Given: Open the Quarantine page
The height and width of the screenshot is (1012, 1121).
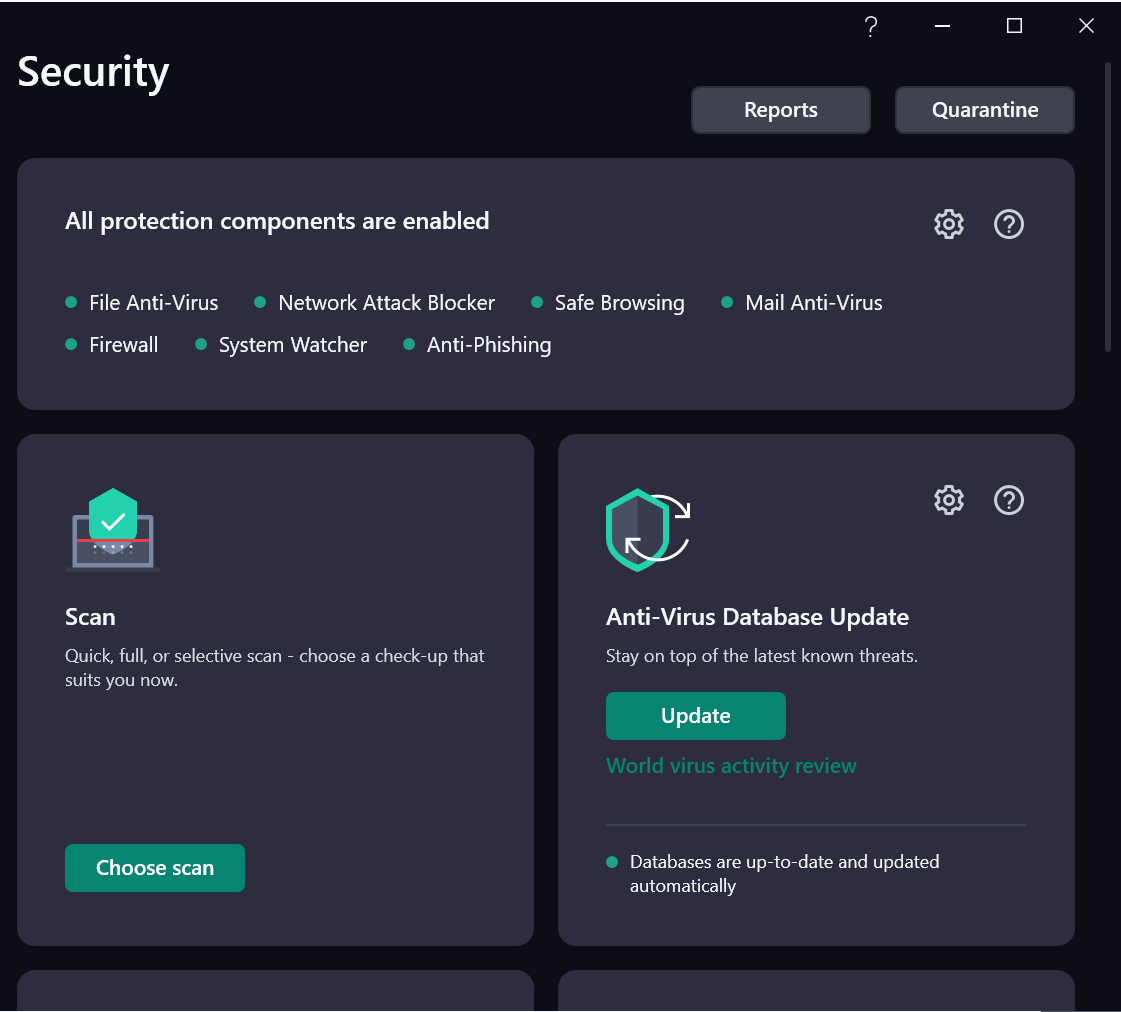Looking at the screenshot, I should (985, 110).
